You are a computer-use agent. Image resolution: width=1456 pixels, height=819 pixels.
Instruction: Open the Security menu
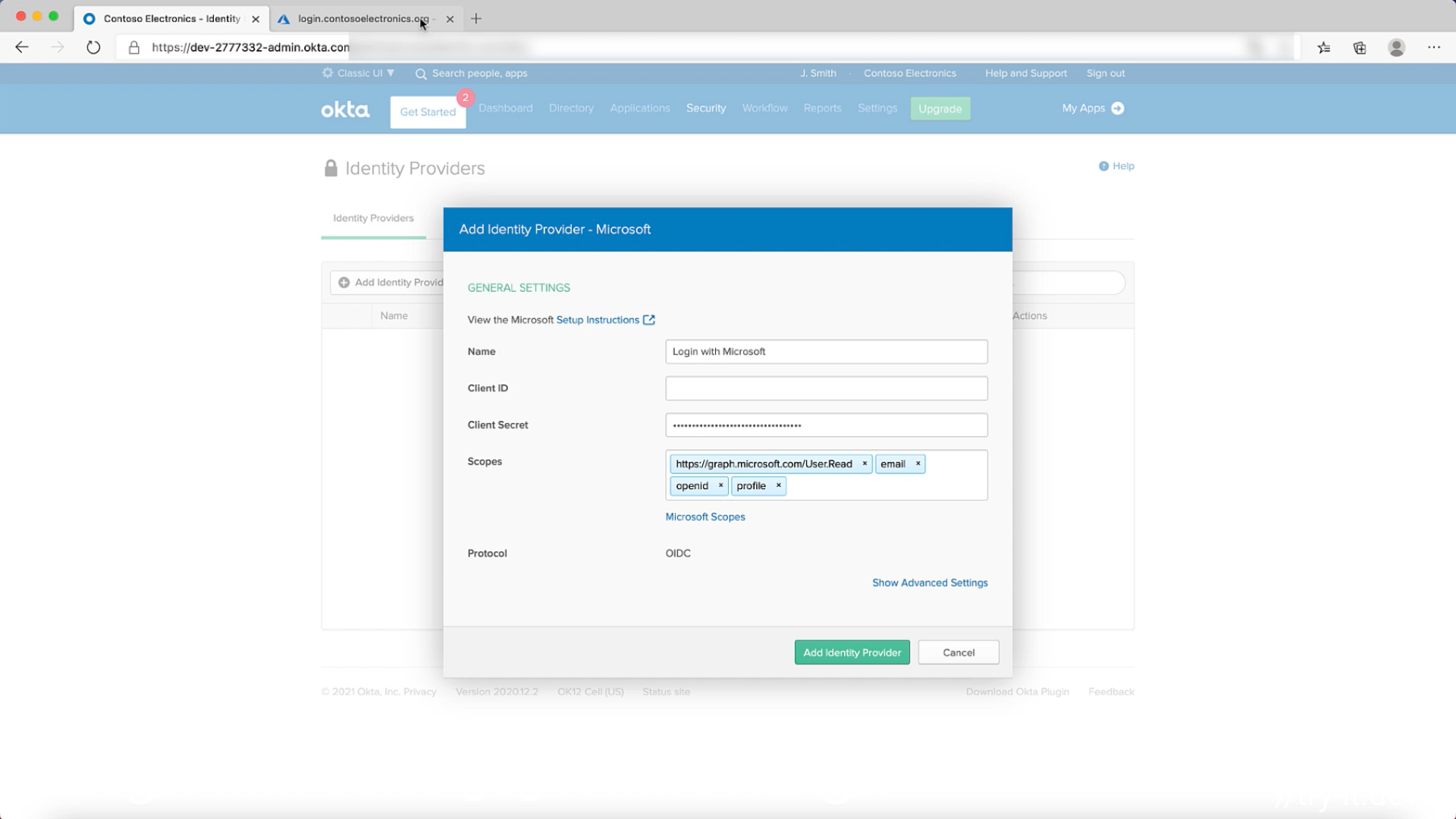coord(705,108)
